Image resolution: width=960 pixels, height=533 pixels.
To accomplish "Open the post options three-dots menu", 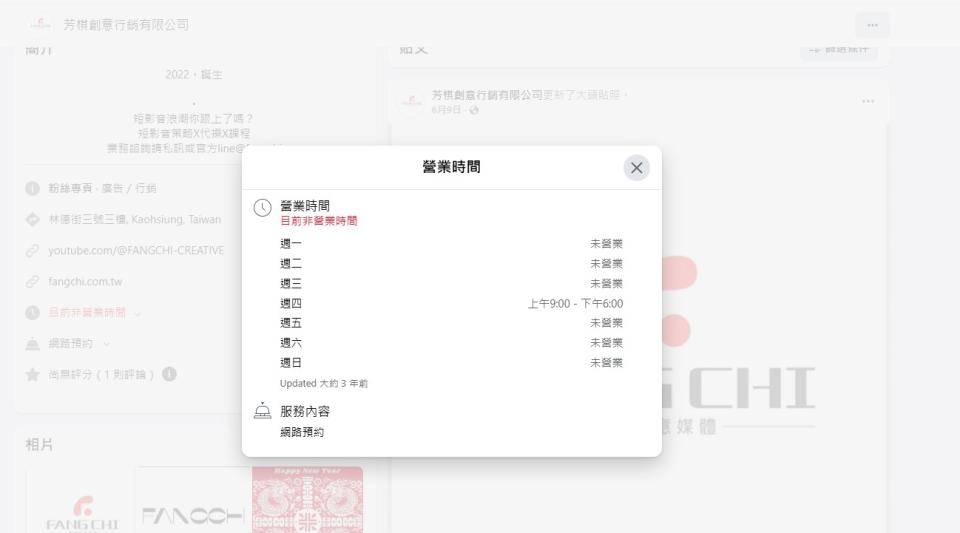I will click(867, 101).
